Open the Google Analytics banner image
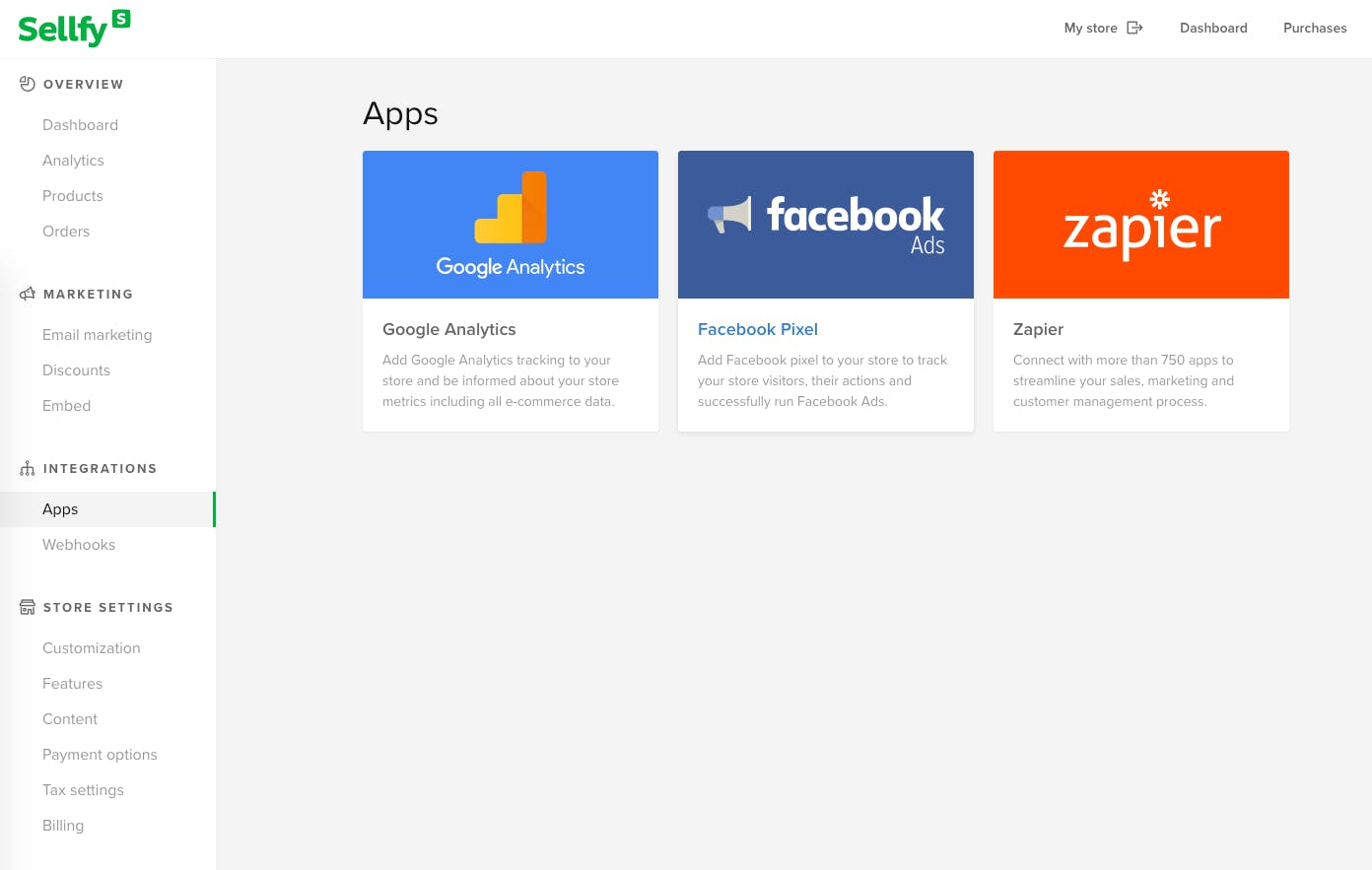Viewport: 1372px width, 870px height. point(511,225)
